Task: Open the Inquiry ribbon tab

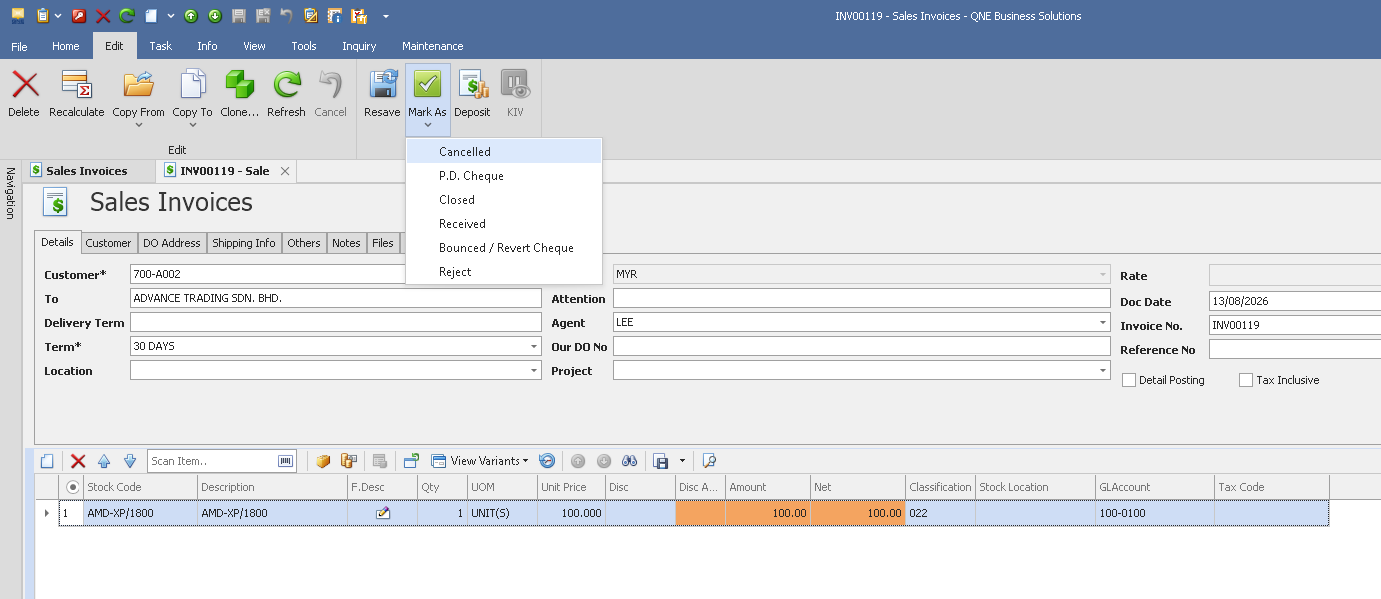Action: click(359, 46)
